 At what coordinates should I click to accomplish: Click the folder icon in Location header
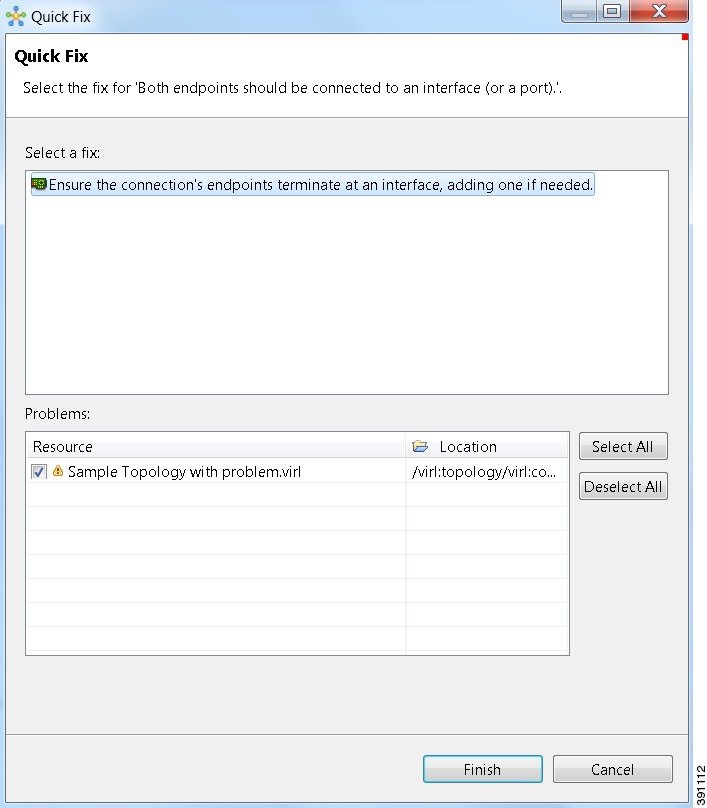coord(420,447)
